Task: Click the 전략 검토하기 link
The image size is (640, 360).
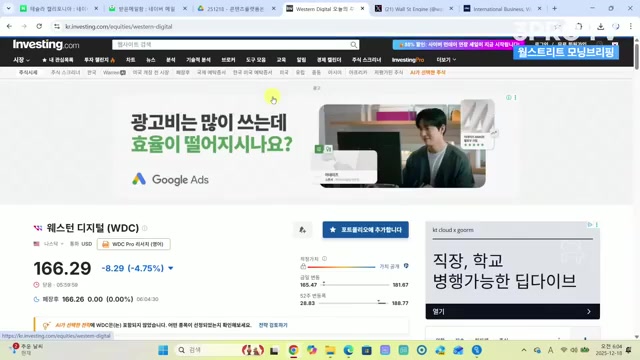Action: [x=273, y=325]
